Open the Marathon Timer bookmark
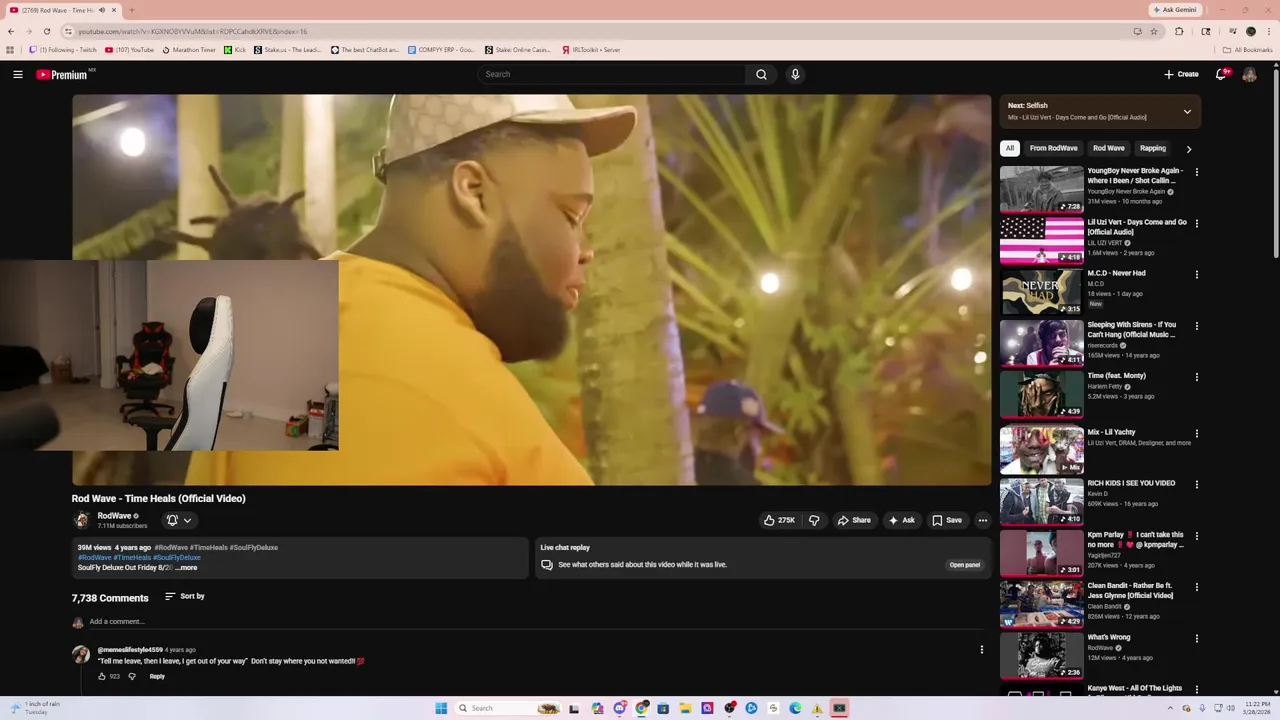The height and width of the screenshot is (720, 1280). (189, 49)
